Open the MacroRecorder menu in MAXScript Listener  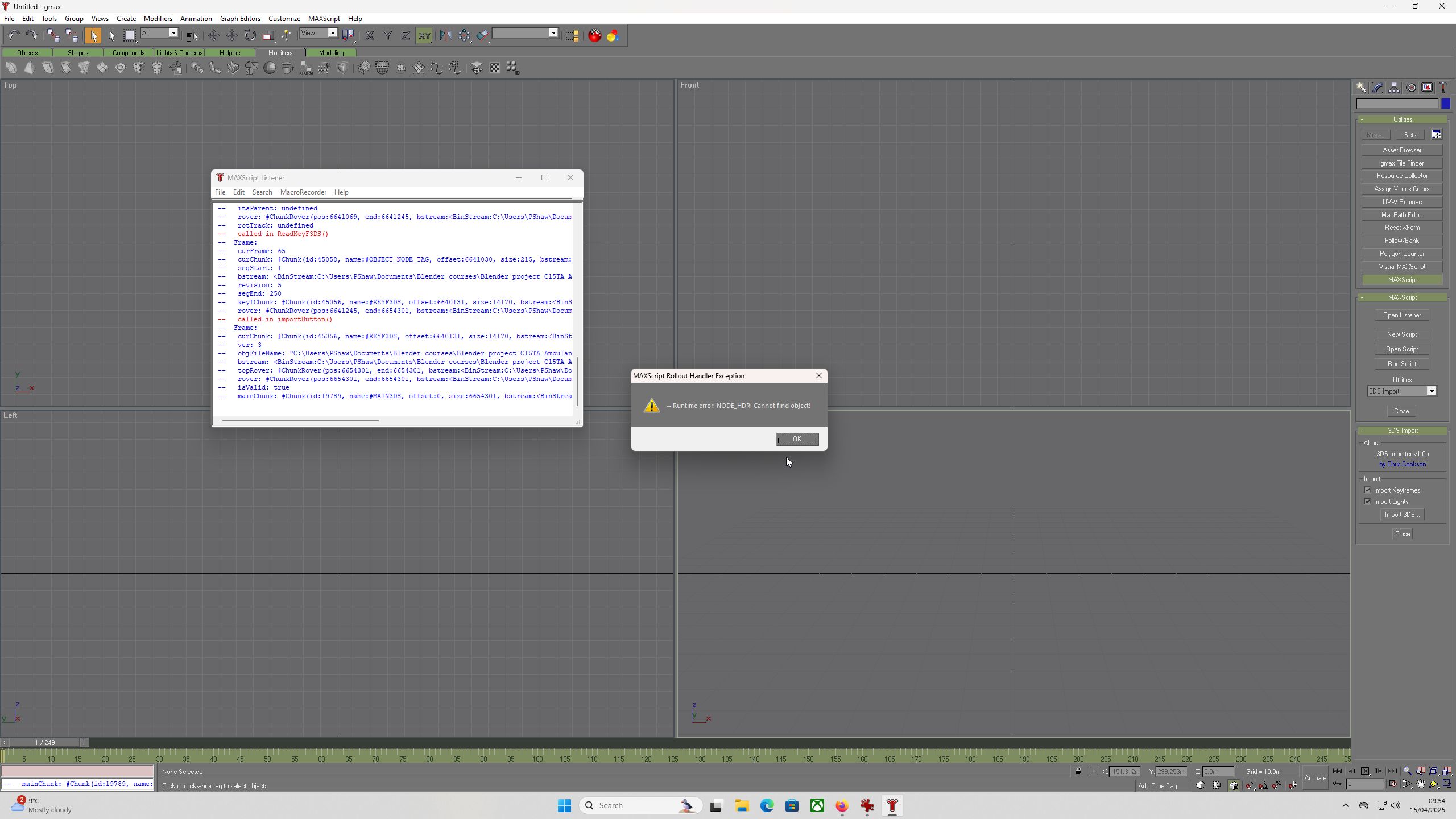[303, 192]
